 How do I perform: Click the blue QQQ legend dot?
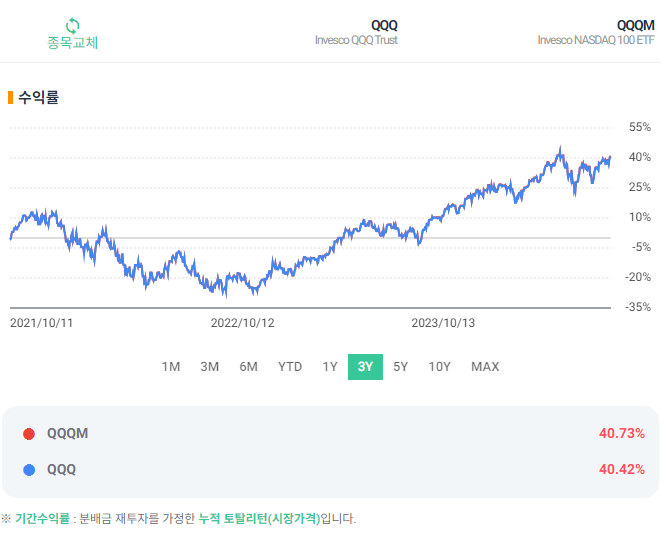[28, 469]
